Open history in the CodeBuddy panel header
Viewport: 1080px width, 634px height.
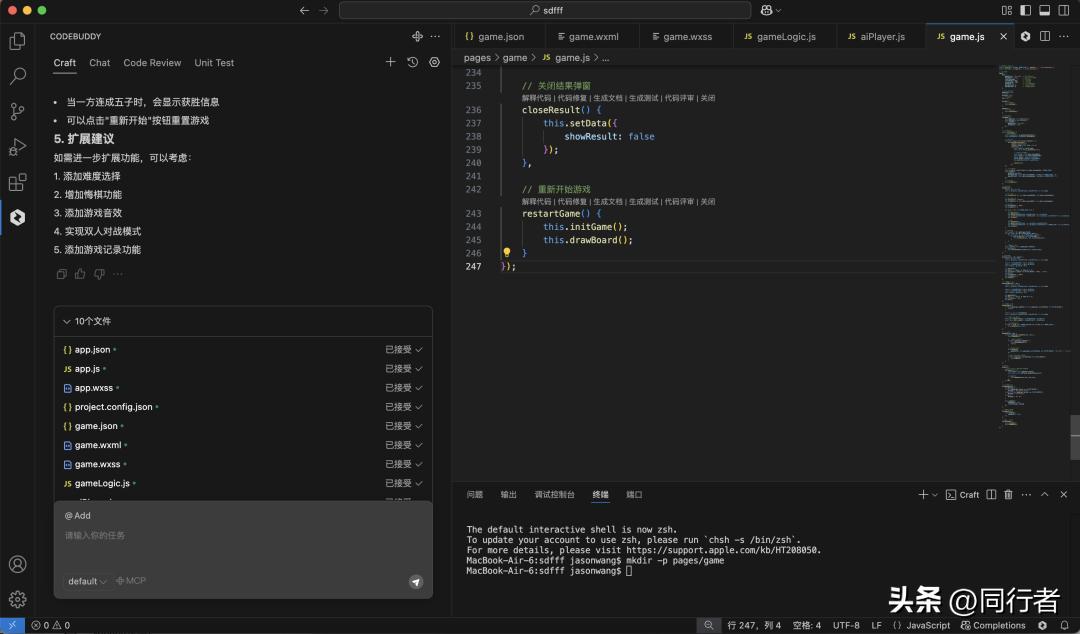pos(411,61)
